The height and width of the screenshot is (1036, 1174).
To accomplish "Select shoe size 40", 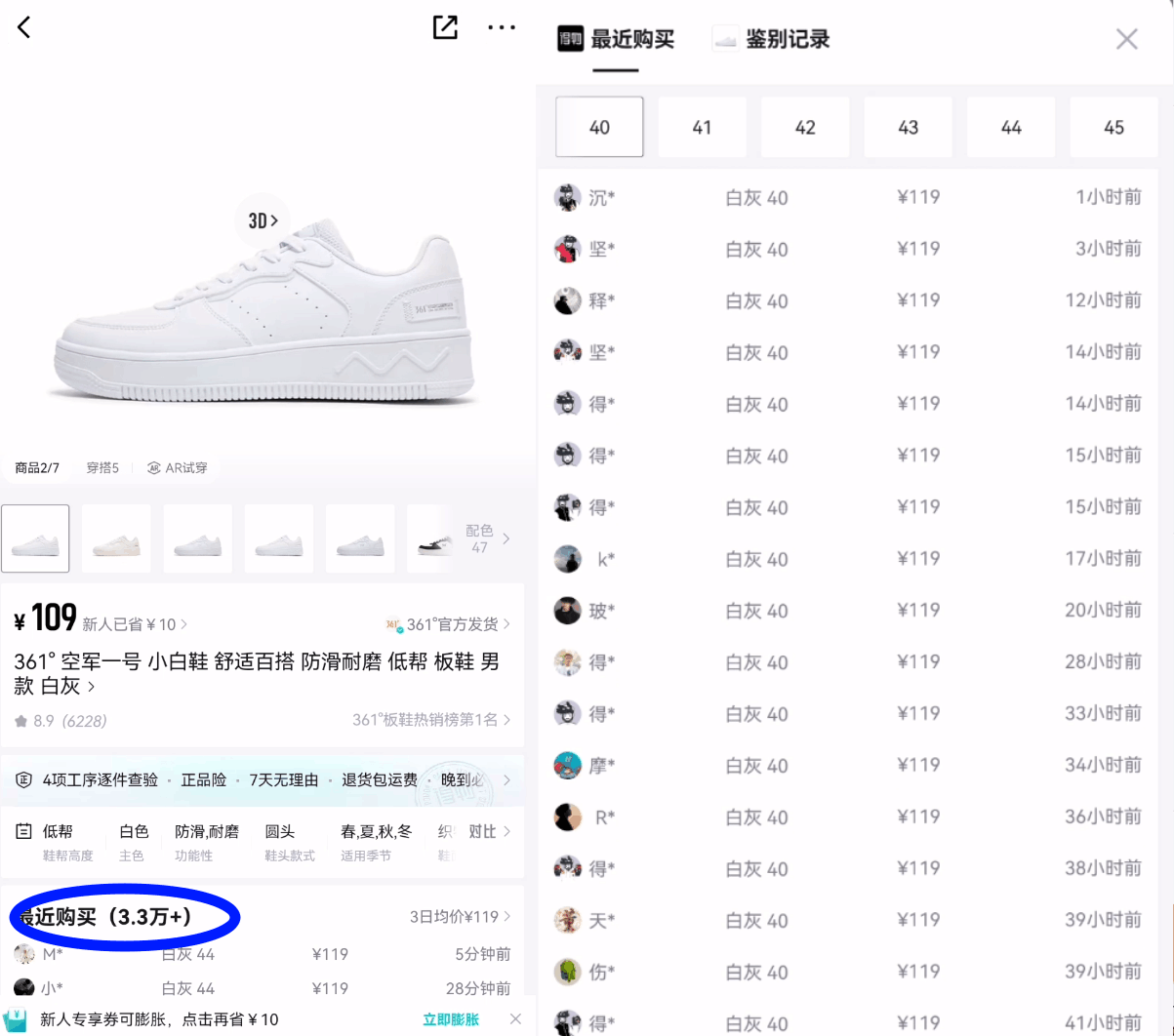I will click(x=598, y=126).
